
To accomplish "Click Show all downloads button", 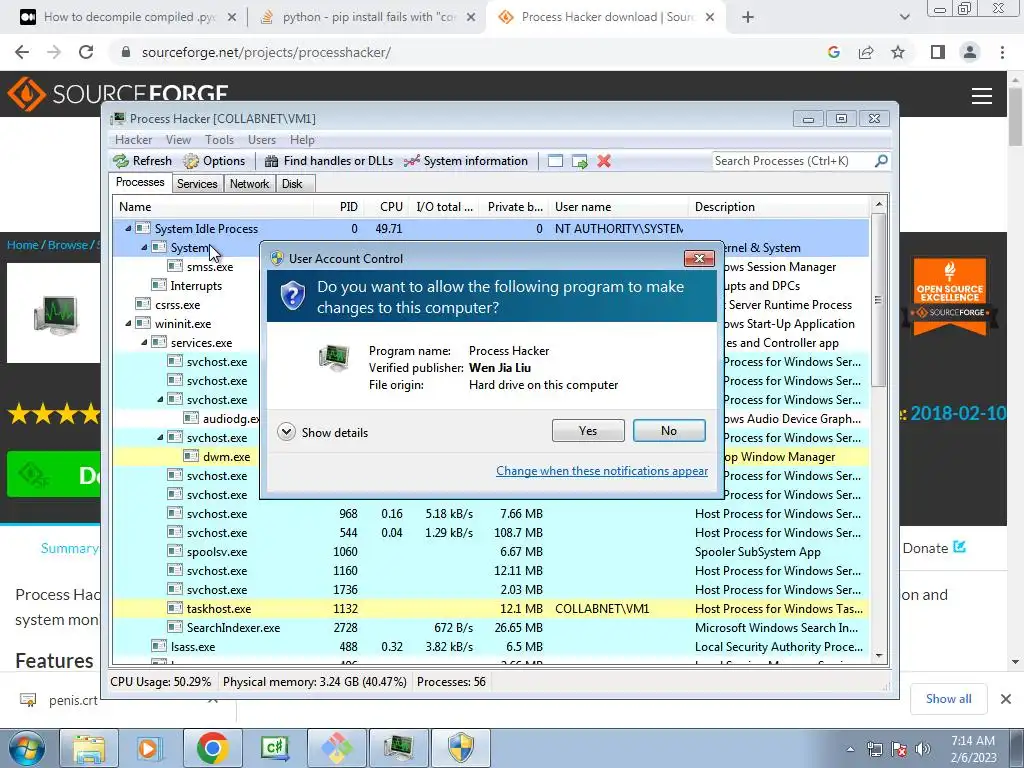I will coord(948,699).
